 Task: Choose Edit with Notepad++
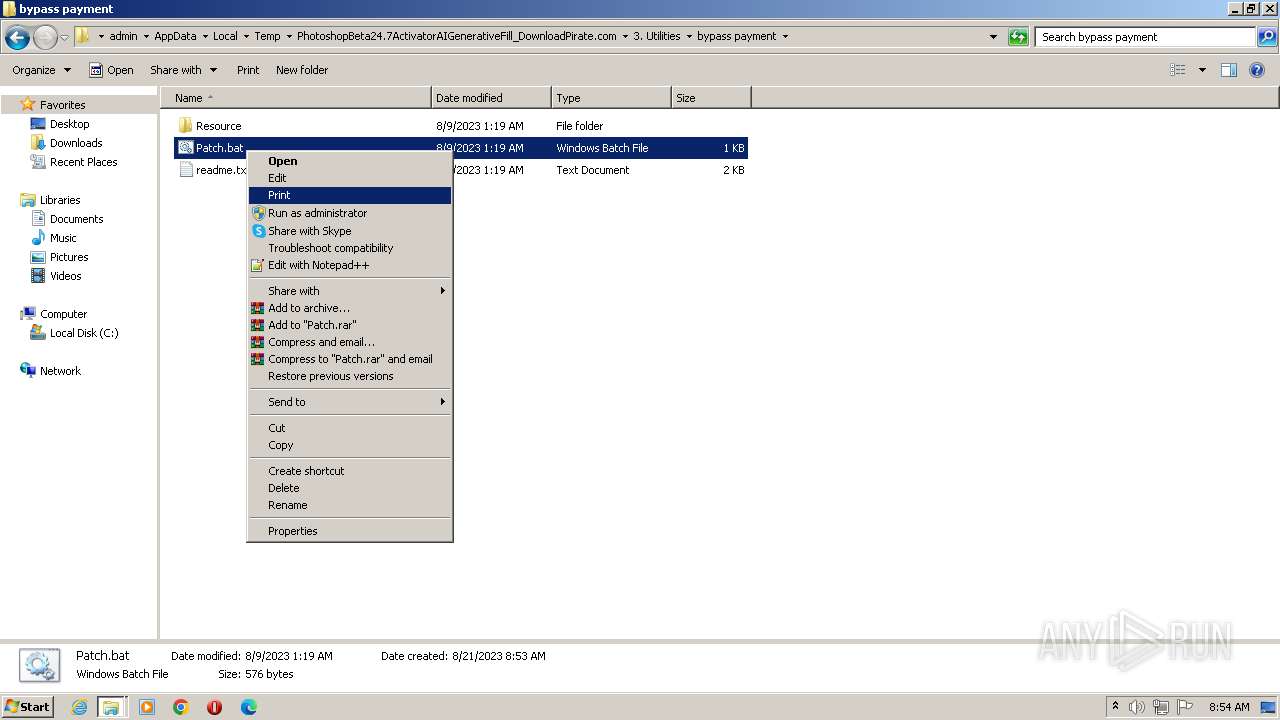click(x=350, y=265)
